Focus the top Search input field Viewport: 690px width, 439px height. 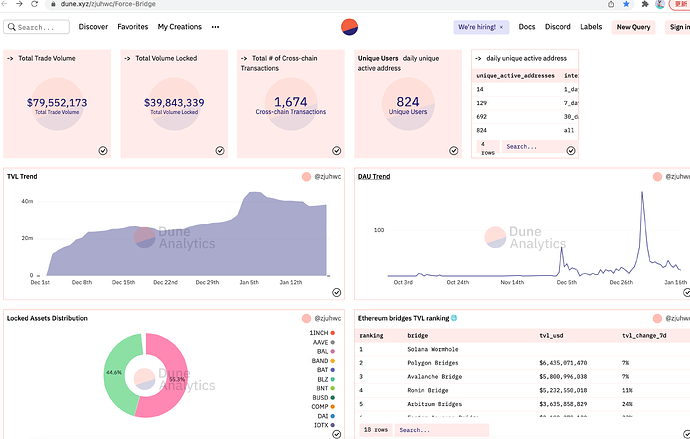tap(37, 27)
